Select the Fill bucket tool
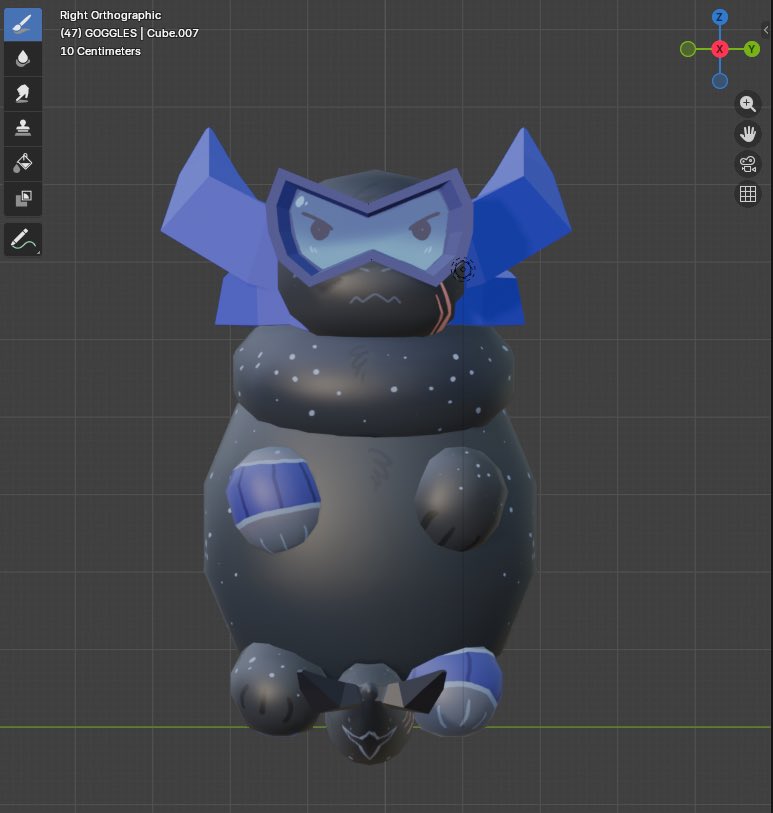The height and width of the screenshot is (813, 773). click(x=23, y=163)
